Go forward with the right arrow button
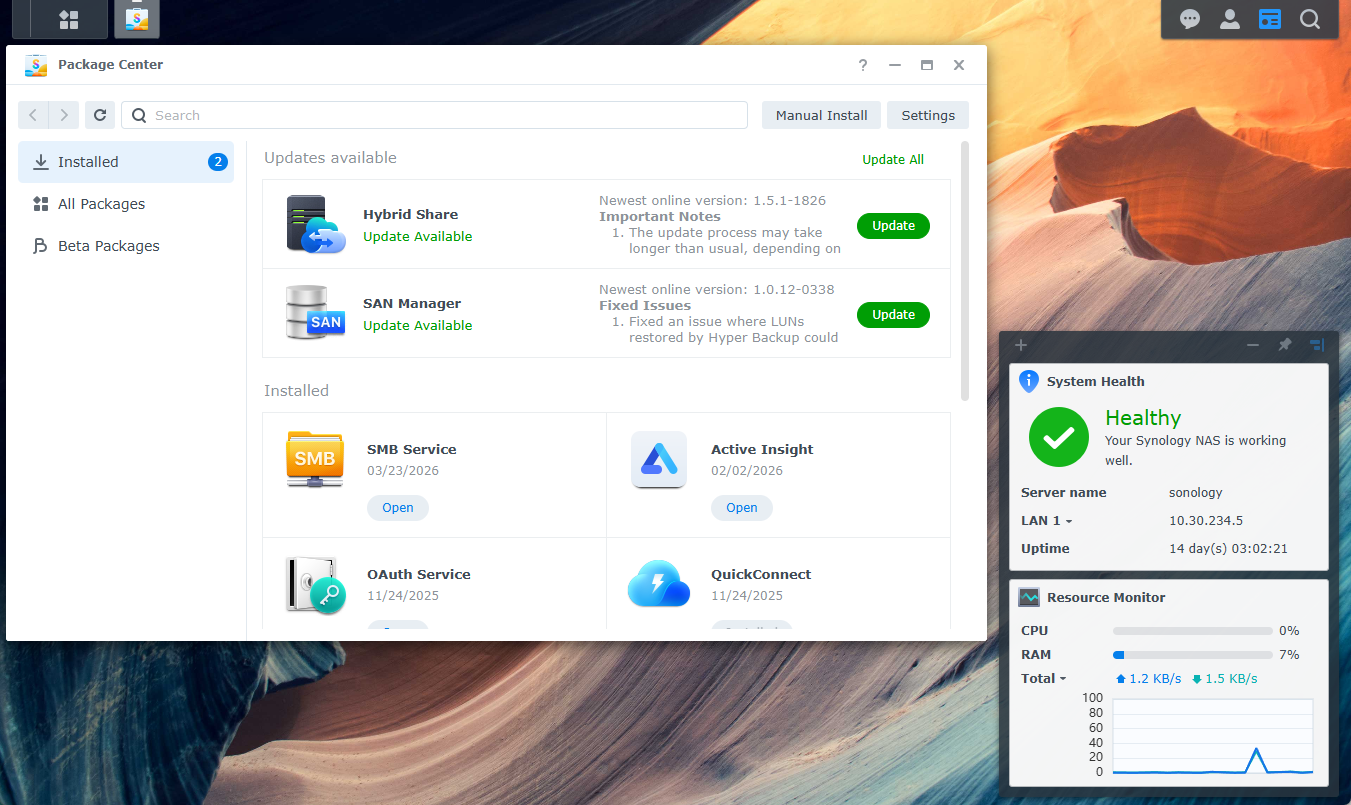Image resolution: width=1351 pixels, height=805 pixels. point(63,115)
